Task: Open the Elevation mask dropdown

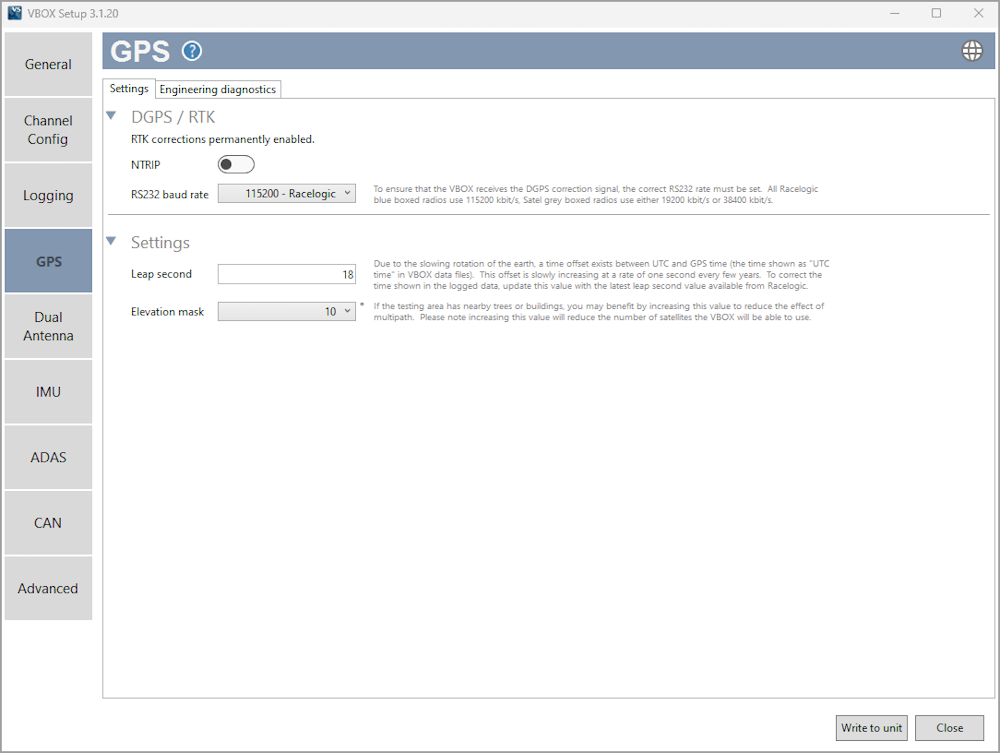Action: tap(287, 311)
